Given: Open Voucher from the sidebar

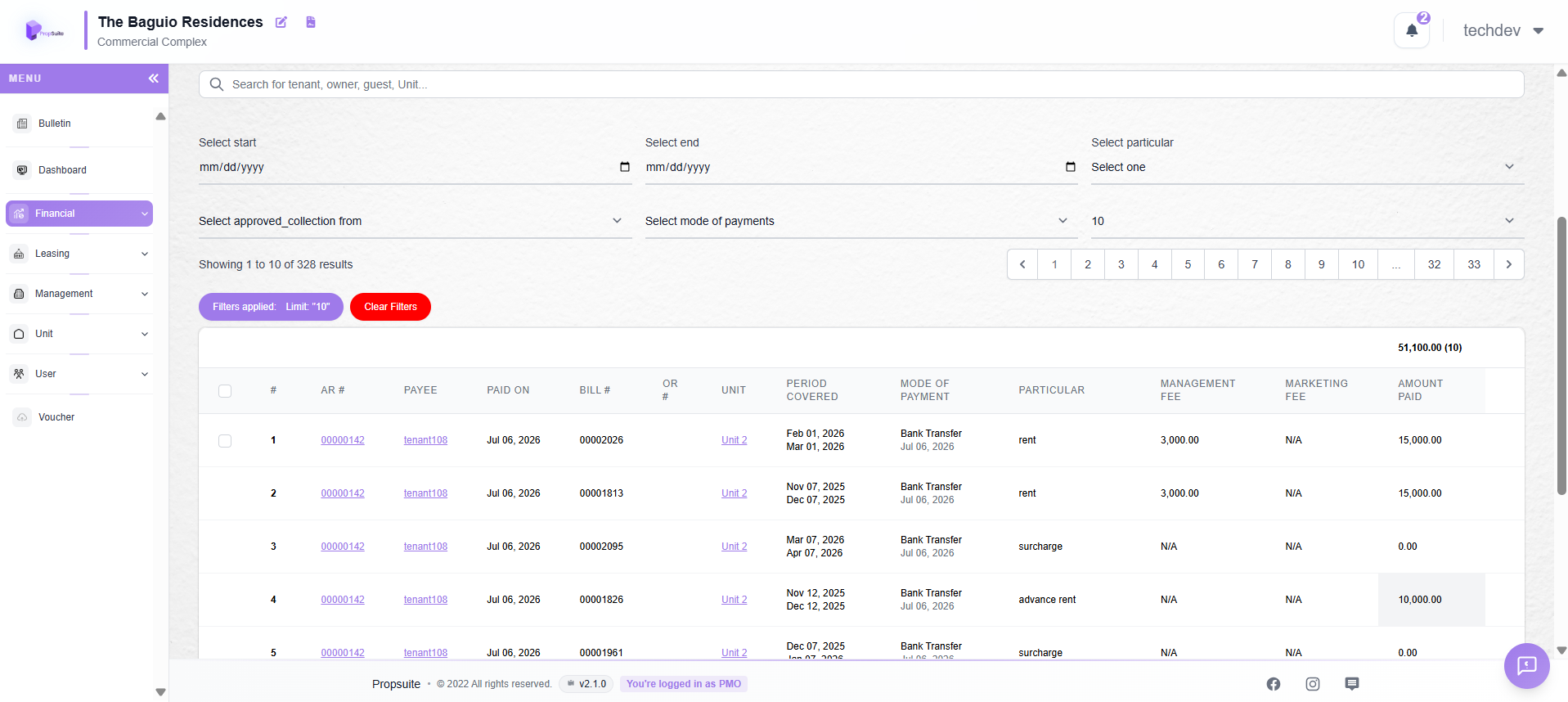Looking at the screenshot, I should click(56, 417).
